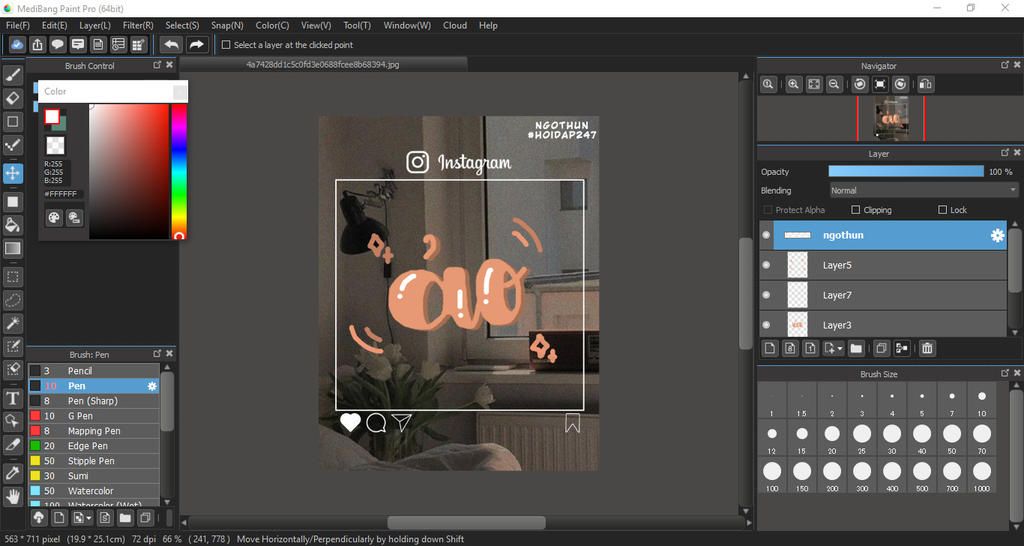
Task: Delete layer with trash icon
Action: click(x=927, y=349)
